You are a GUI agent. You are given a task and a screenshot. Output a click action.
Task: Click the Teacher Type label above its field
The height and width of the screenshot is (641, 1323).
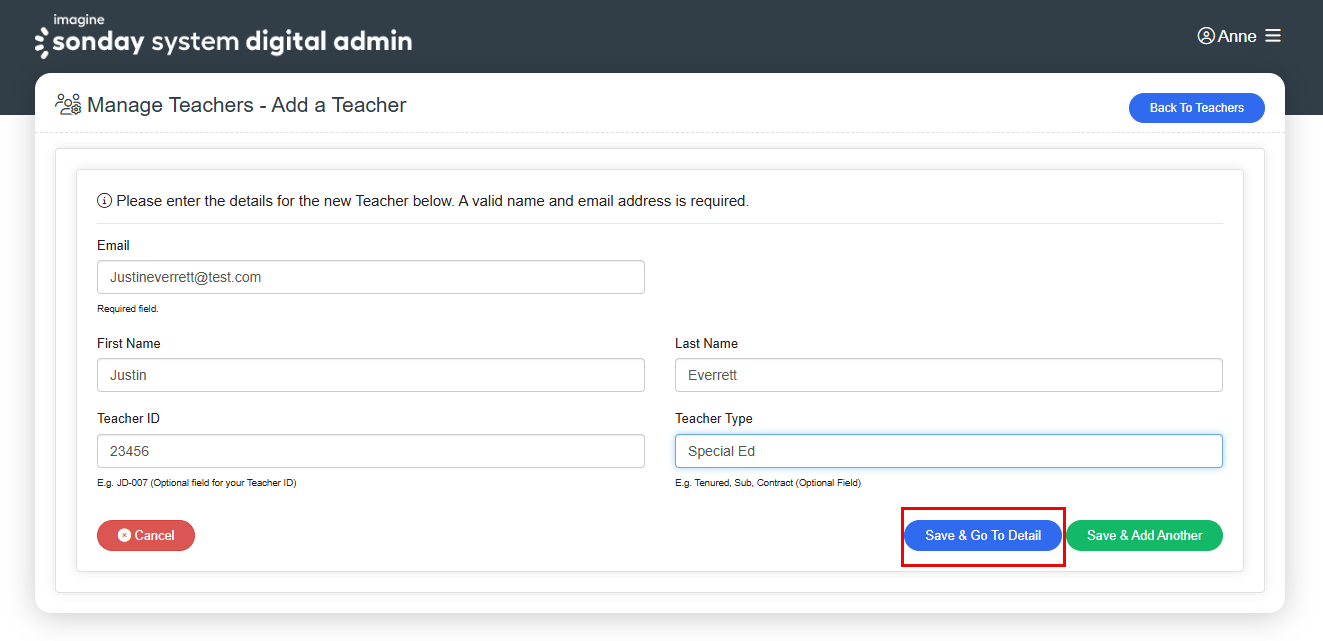[713, 418]
